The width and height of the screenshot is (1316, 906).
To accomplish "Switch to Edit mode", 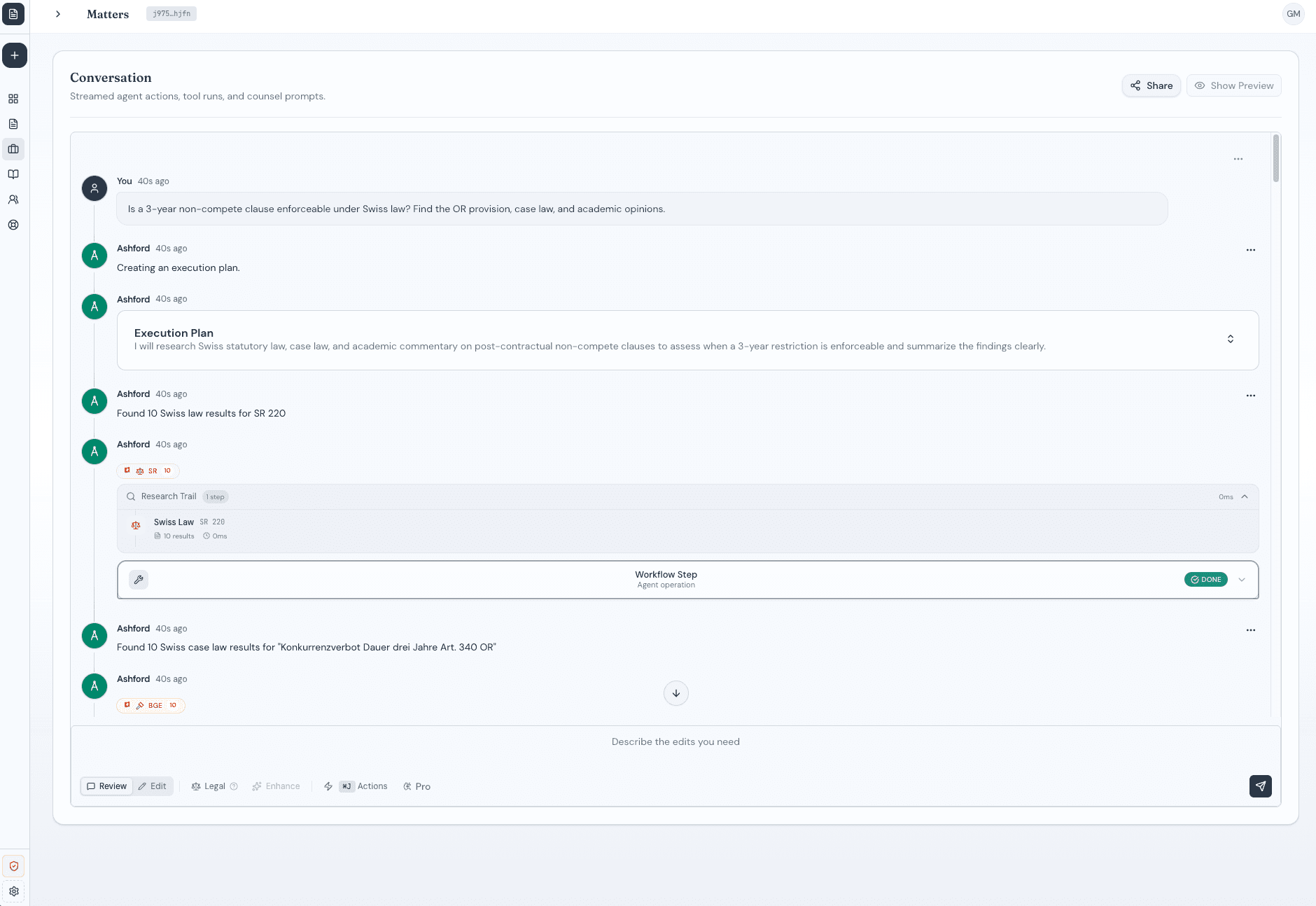I will click(153, 786).
